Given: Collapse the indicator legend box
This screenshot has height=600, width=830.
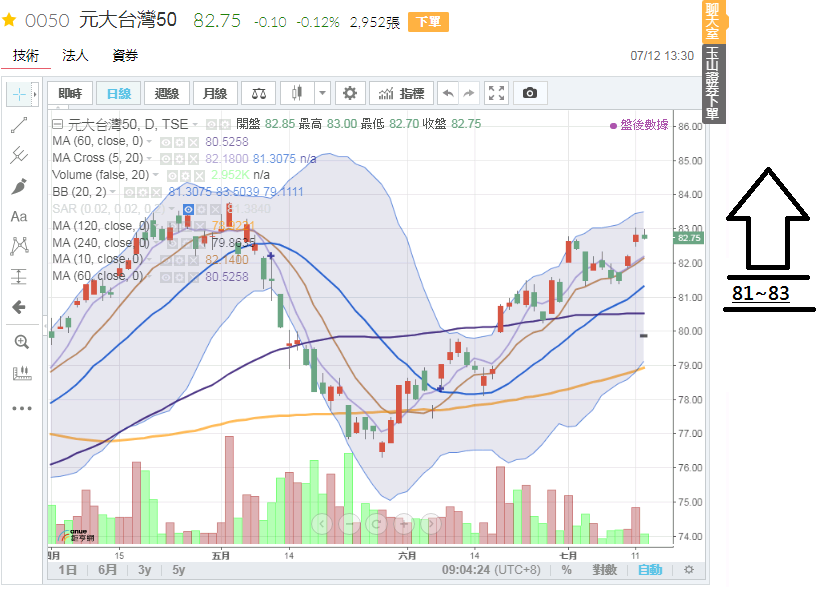Looking at the screenshot, I should point(57,124).
